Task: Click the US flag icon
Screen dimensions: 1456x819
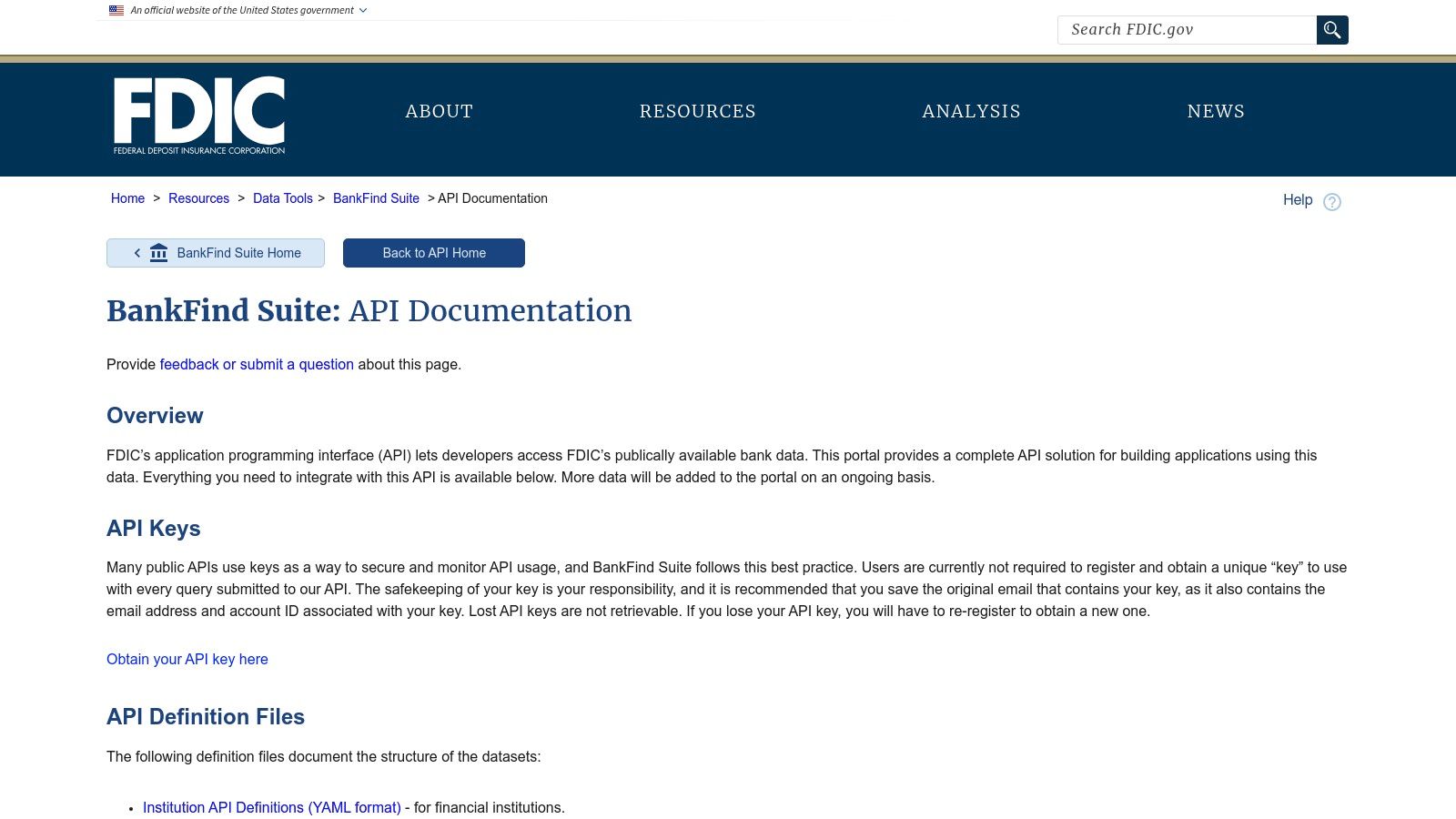Action: point(116,11)
